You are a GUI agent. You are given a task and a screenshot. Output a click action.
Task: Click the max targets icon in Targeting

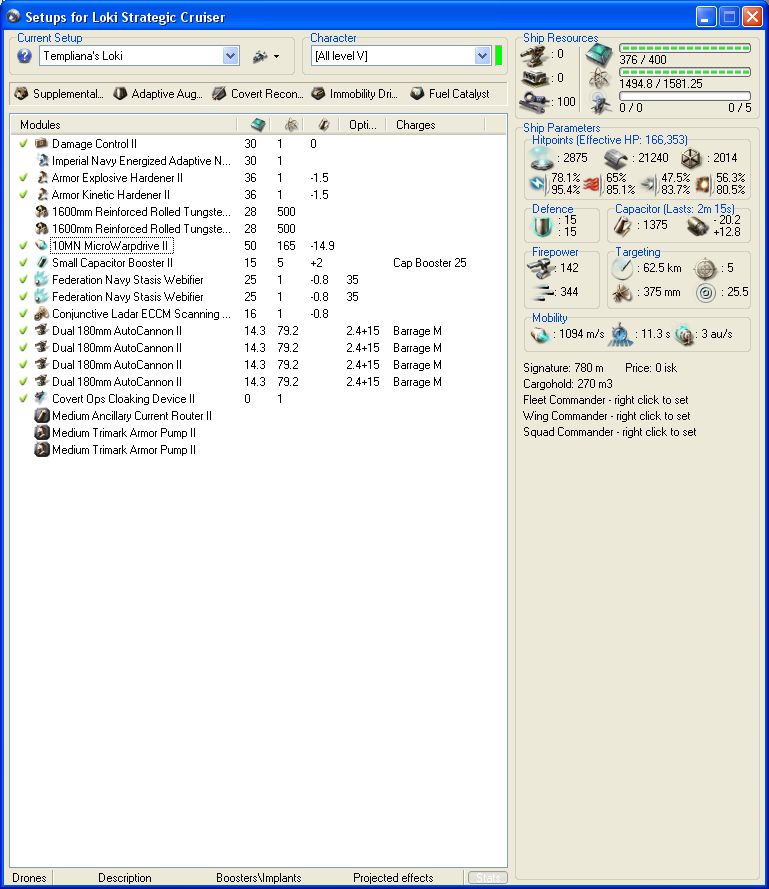pos(705,268)
